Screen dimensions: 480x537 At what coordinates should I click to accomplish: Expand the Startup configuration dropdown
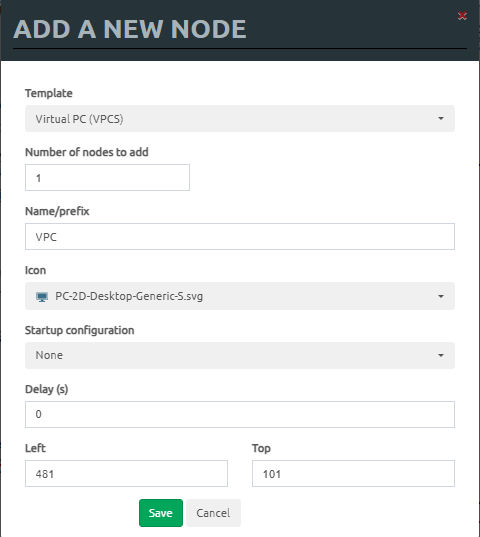pos(240,355)
